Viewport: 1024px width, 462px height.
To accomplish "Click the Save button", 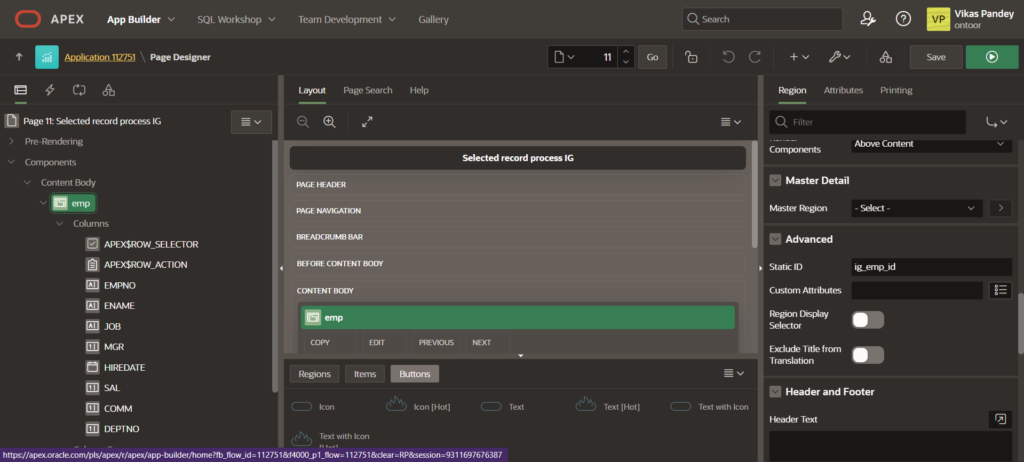I will pyautogui.click(x=935, y=57).
